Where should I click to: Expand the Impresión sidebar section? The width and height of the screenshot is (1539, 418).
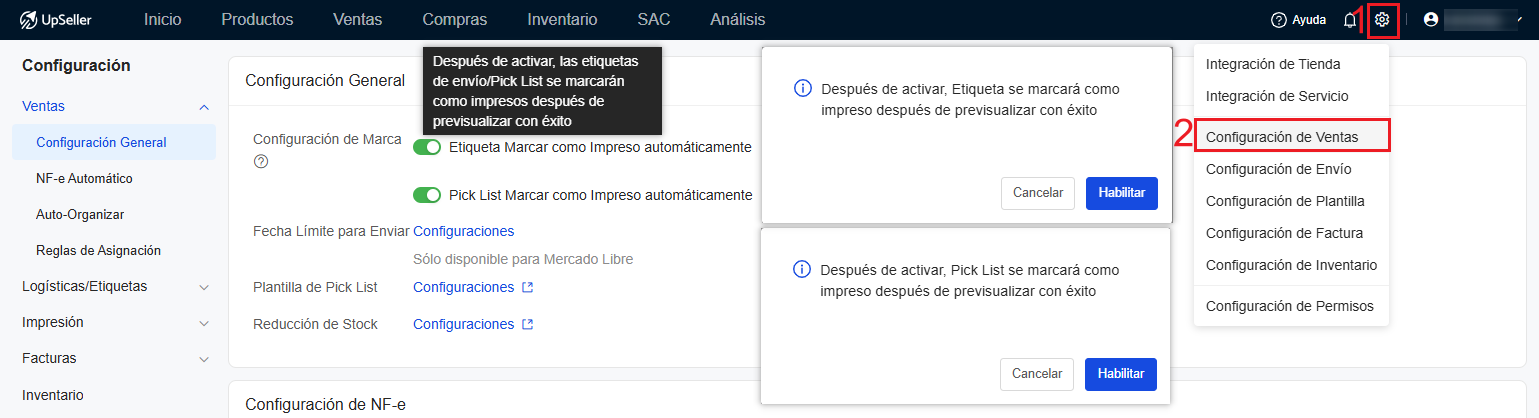pos(204,323)
